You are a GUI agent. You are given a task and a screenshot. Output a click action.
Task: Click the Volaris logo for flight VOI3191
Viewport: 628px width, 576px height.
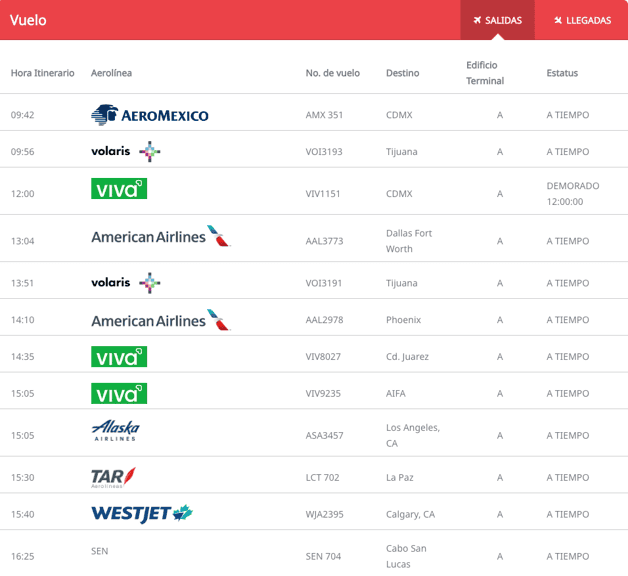126,283
